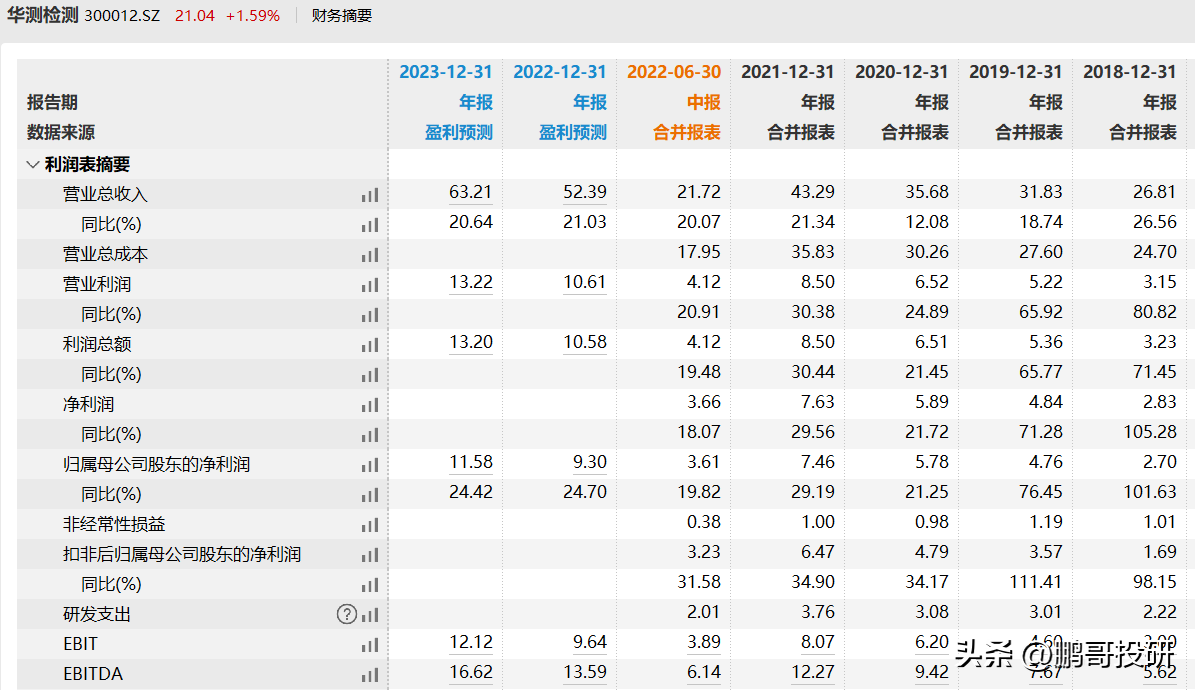Select the 2022-06-30 column header

(x=674, y=72)
